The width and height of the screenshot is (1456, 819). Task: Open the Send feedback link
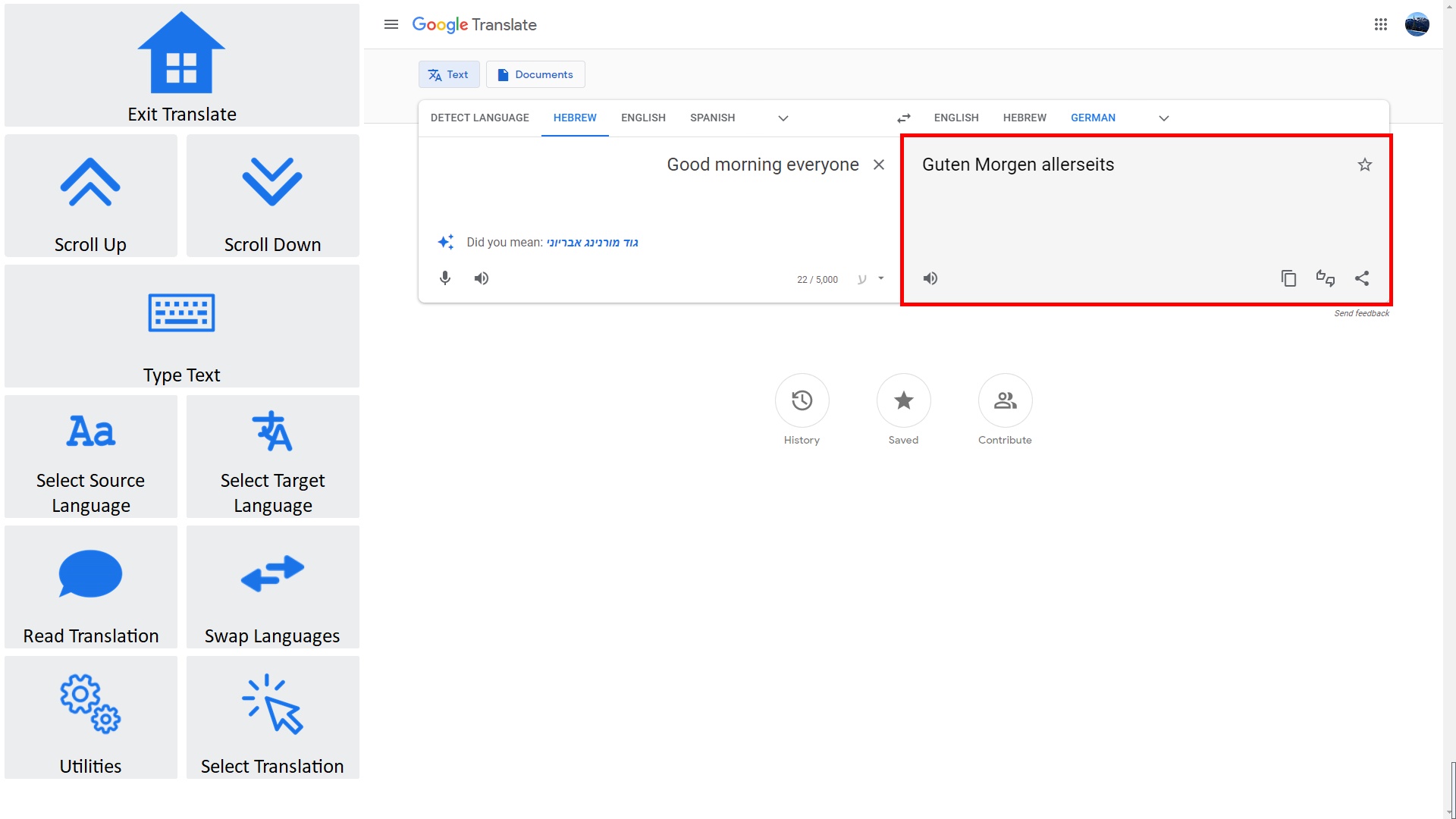(1361, 312)
